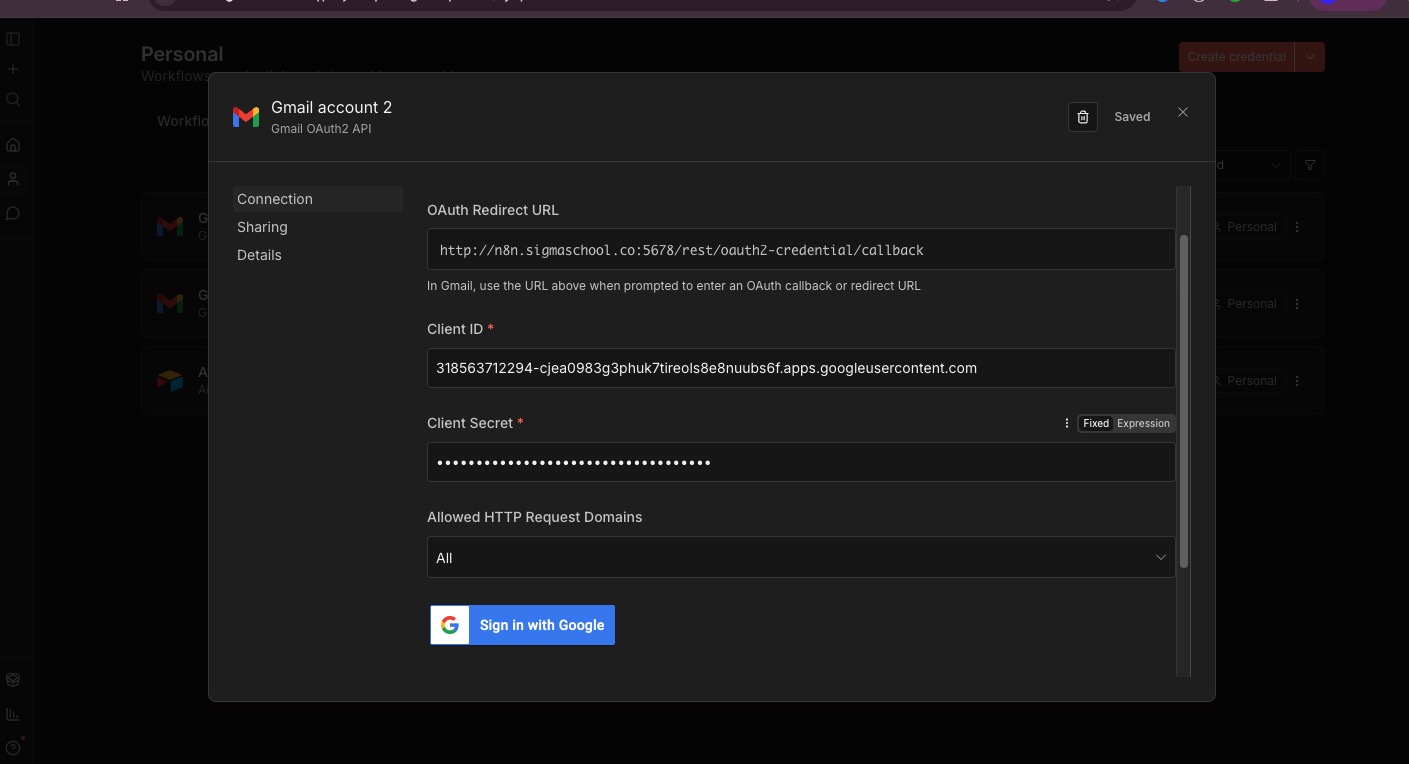Switch Client Secret to Expression mode
This screenshot has width=1409, height=764.
(1143, 423)
